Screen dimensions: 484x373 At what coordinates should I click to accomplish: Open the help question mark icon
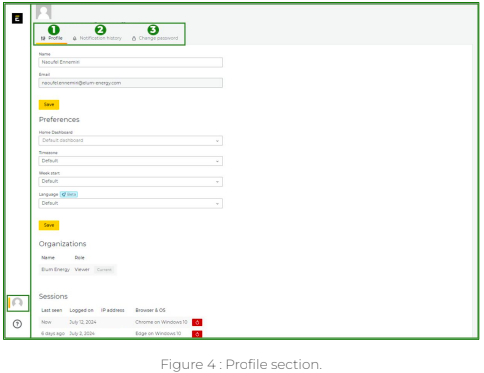coord(17,324)
